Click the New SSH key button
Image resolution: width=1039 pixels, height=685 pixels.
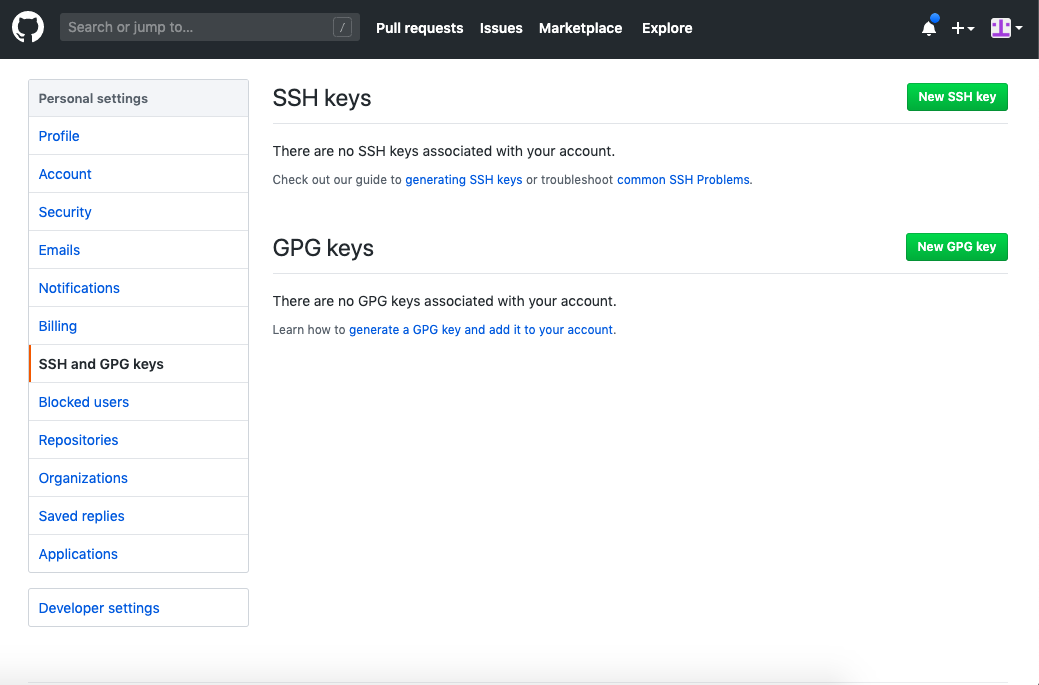point(956,97)
